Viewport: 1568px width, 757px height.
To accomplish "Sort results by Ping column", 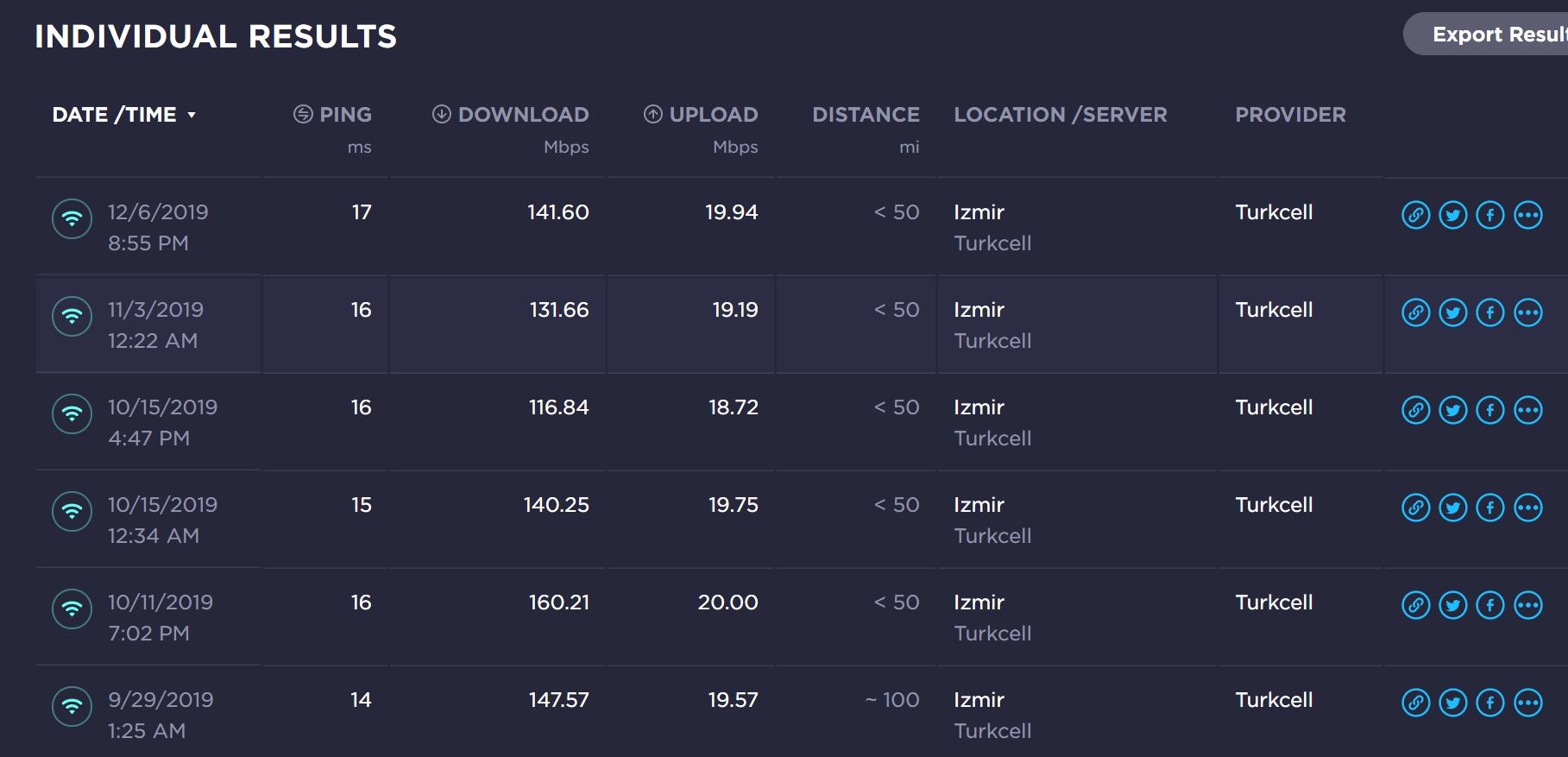I will tap(332, 115).
